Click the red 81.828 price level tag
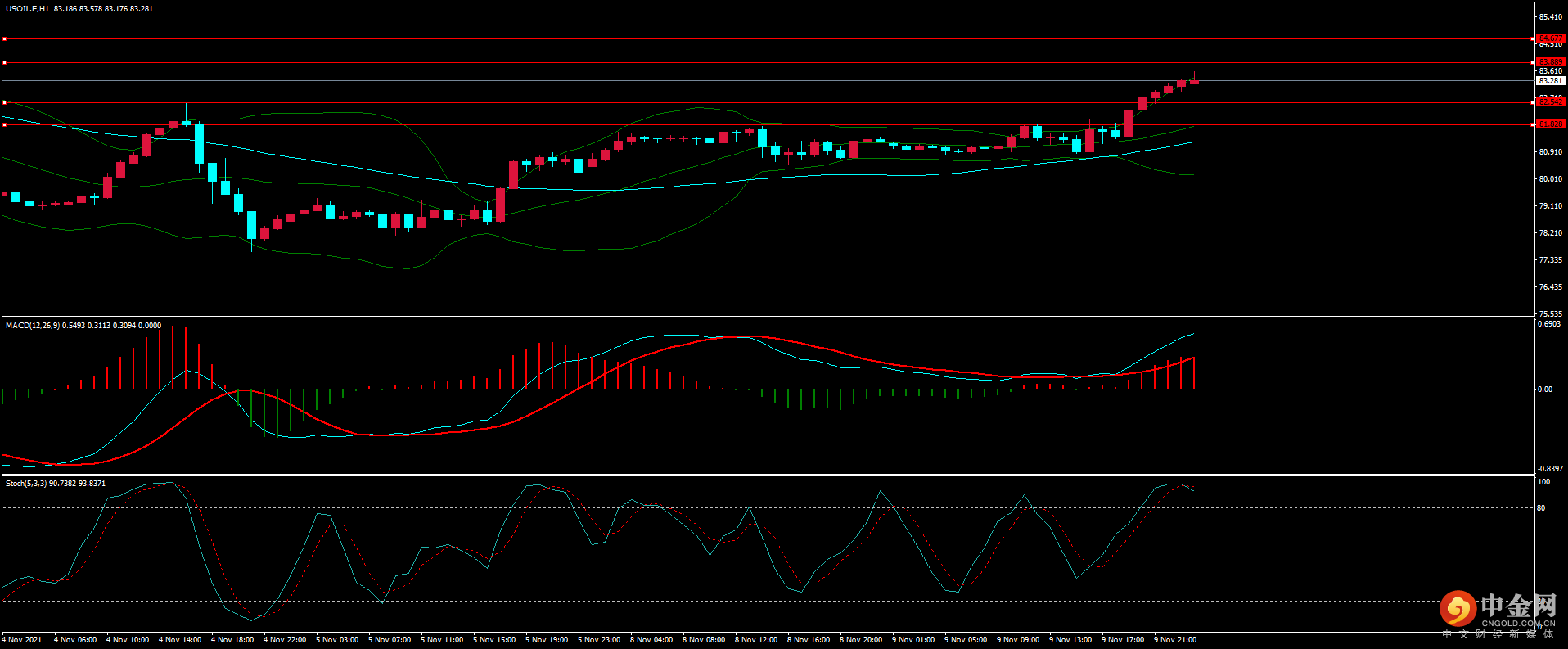1568x649 pixels. [x=1550, y=124]
